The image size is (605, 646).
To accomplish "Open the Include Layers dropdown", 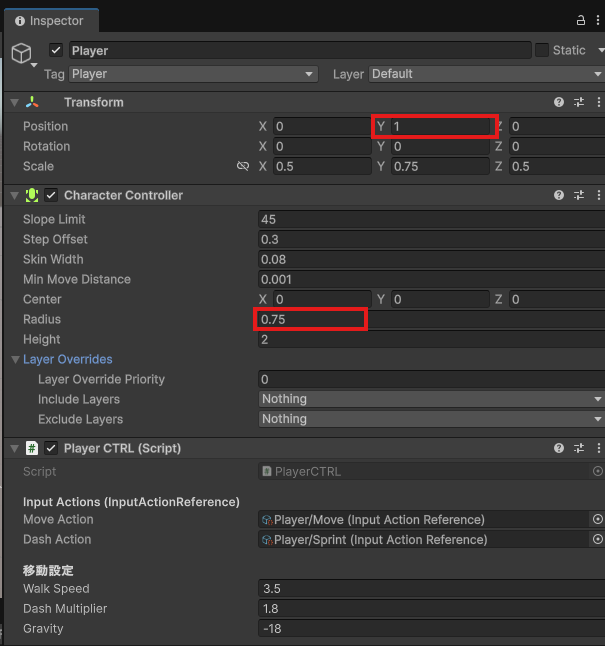I will click(x=431, y=399).
